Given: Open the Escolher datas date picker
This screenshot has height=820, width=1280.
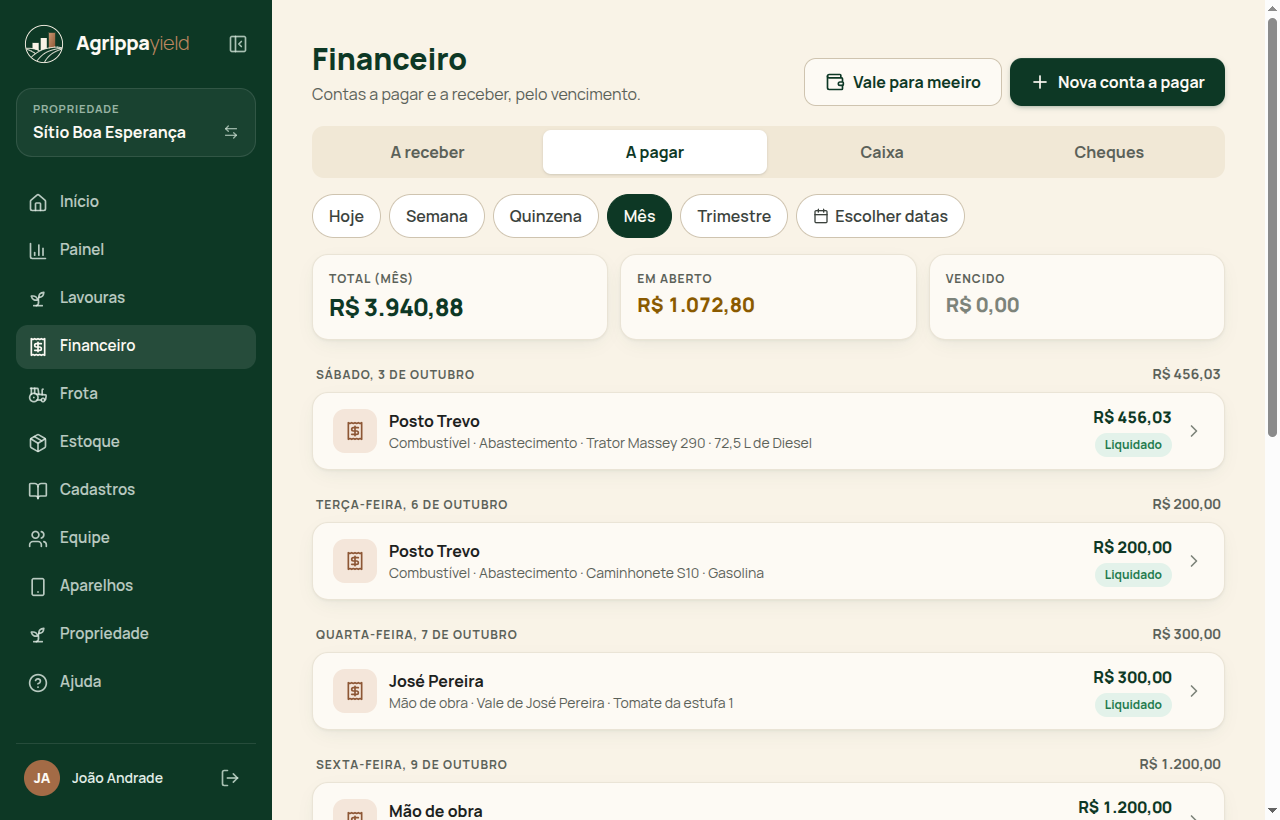Looking at the screenshot, I should click(880, 216).
